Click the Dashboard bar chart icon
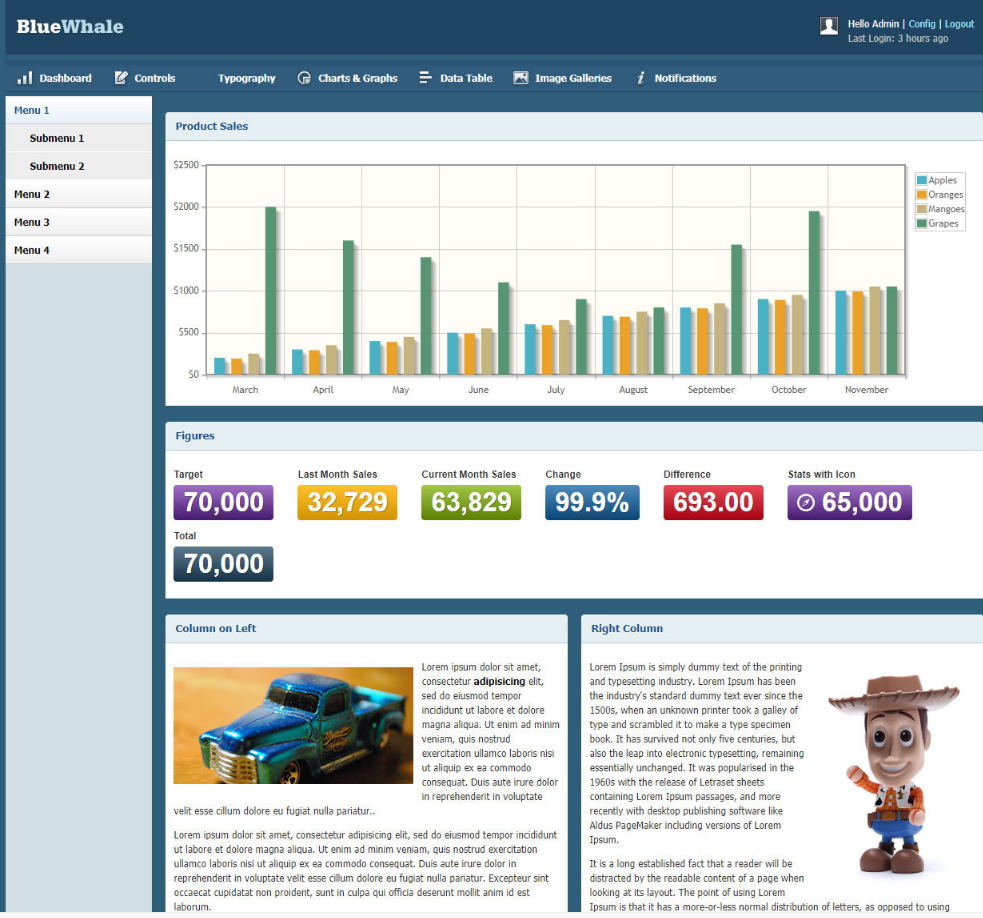 (25, 78)
